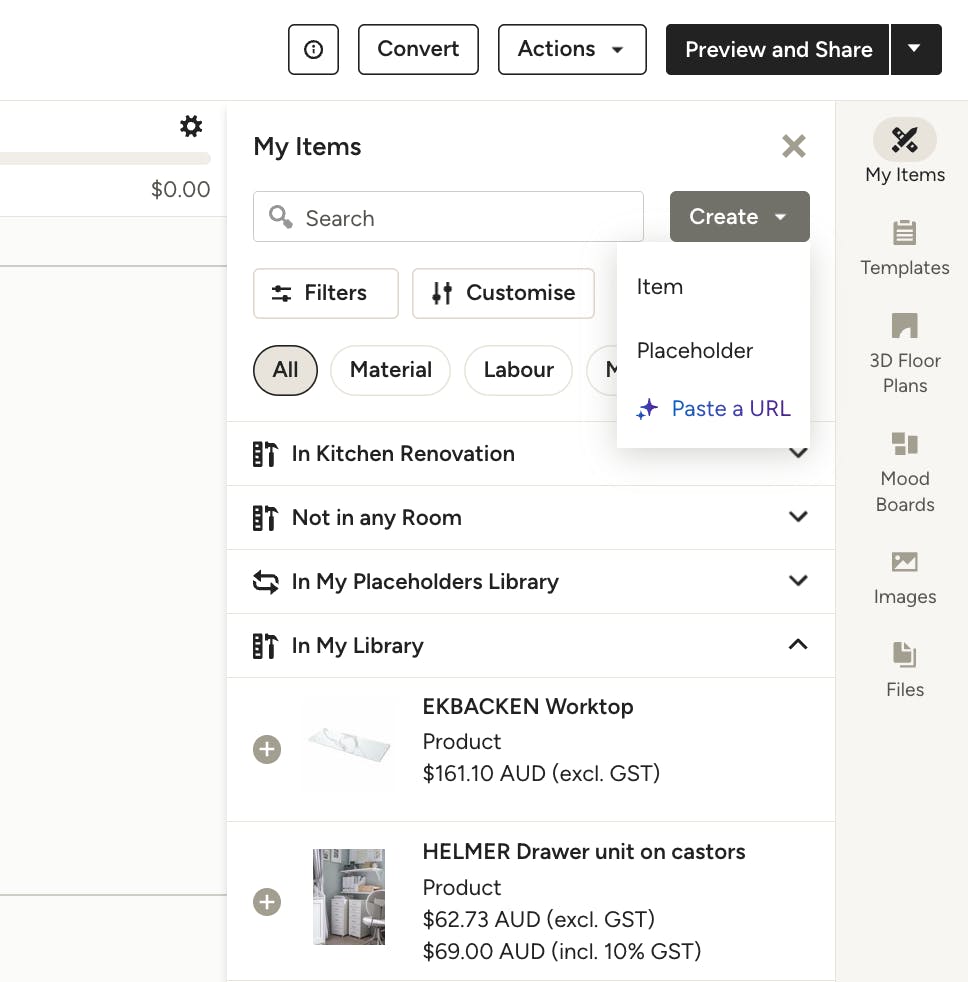Open the Files sidebar panel
This screenshot has width=968, height=982.
coord(904,669)
